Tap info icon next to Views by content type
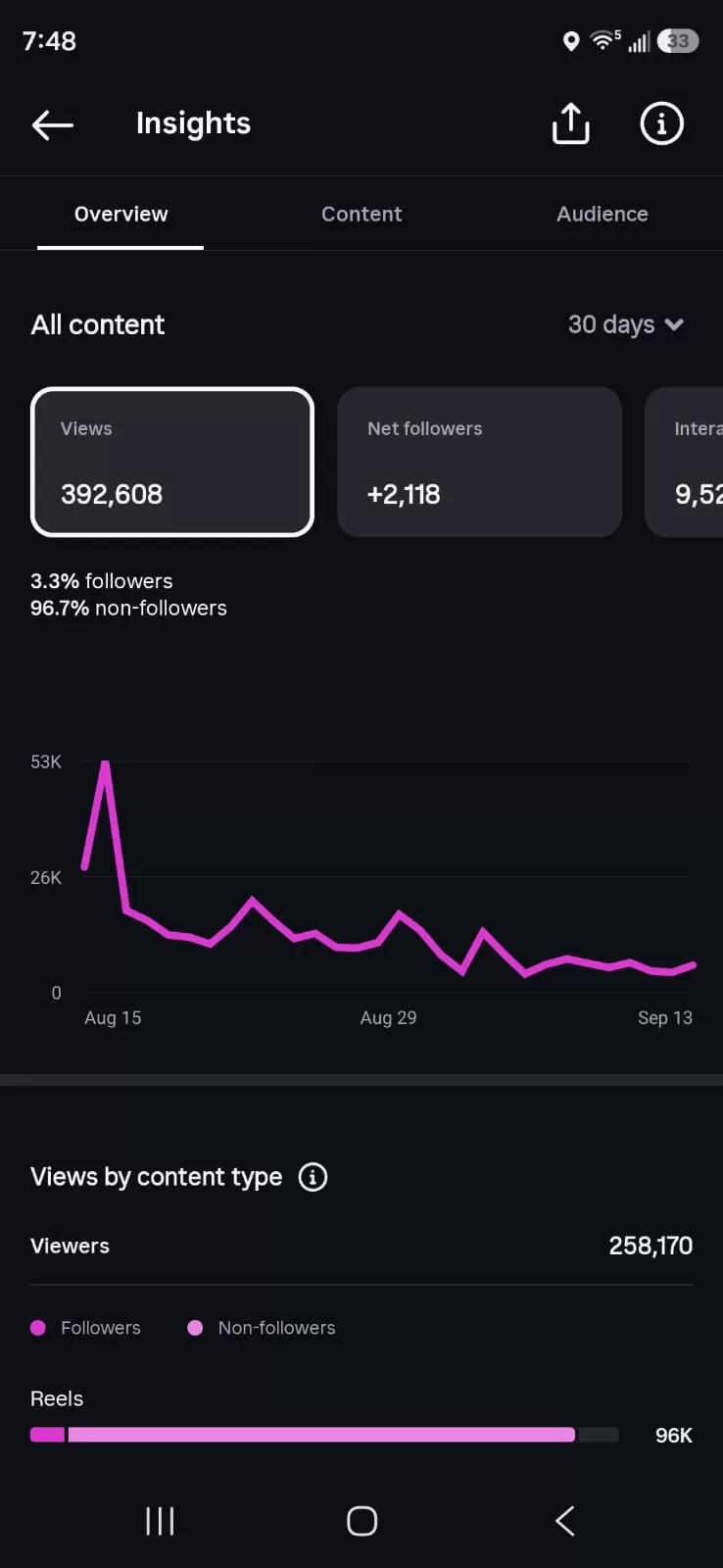The image size is (723, 1568). [x=313, y=1177]
